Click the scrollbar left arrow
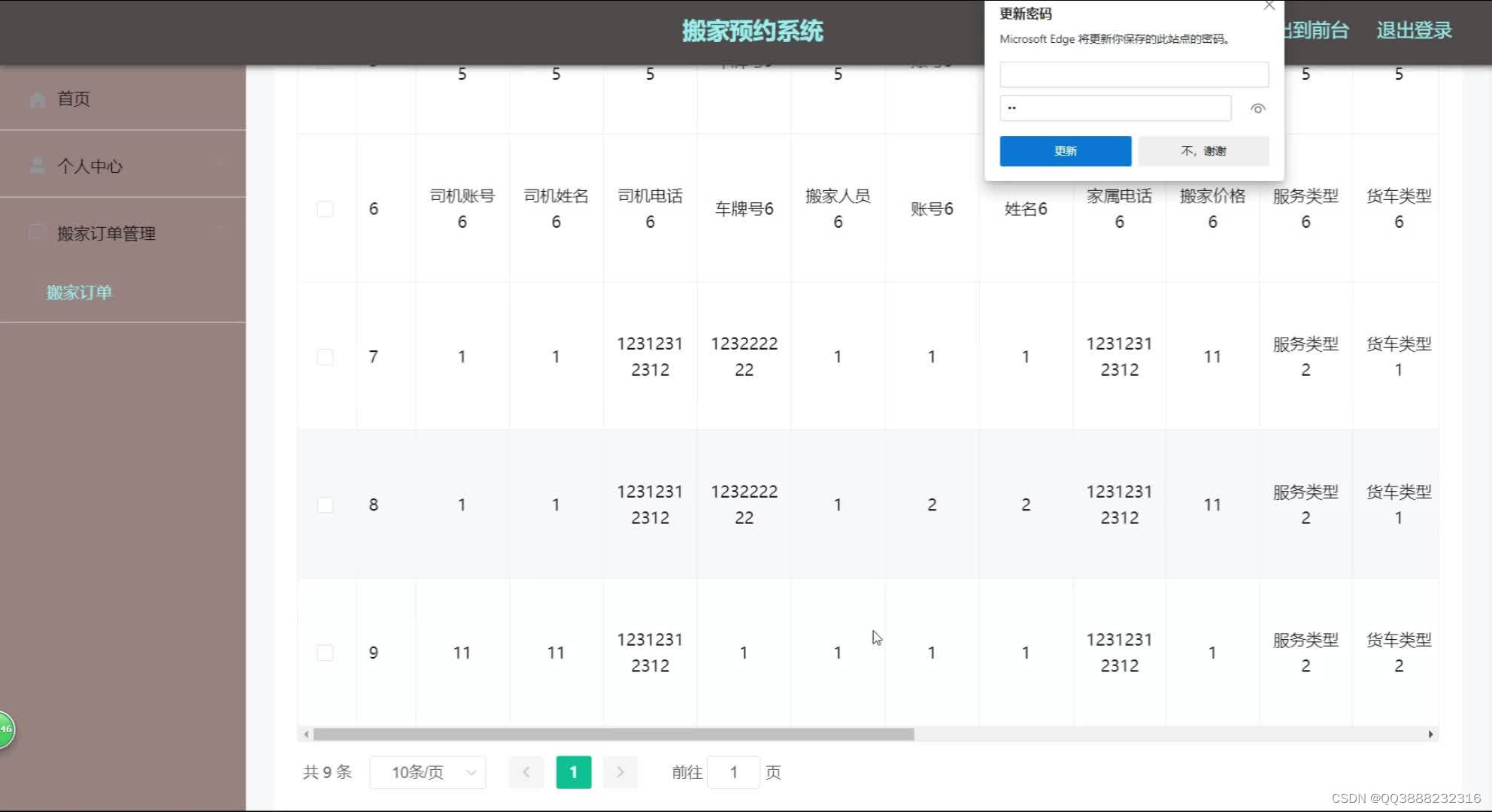The height and width of the screenshot is (812, 1492). [305, 735]
